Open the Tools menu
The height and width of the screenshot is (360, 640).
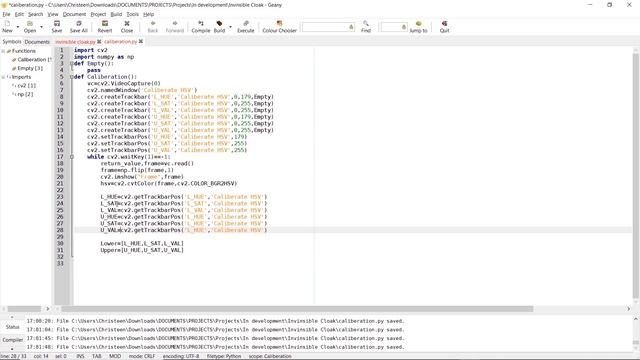pyautogui.click(x=132, y=14)
